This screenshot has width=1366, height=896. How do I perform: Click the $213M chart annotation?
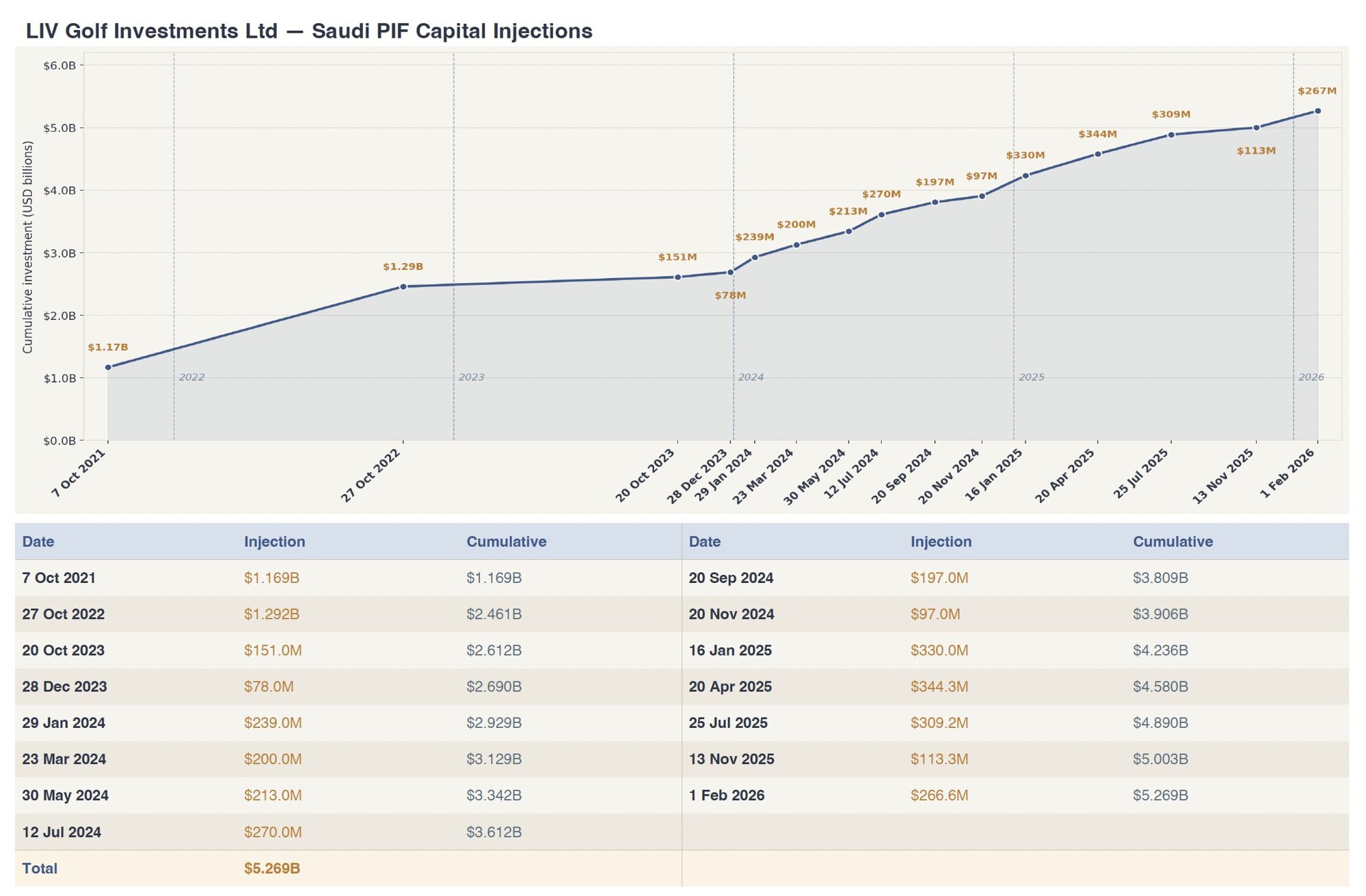pos(848,211)
